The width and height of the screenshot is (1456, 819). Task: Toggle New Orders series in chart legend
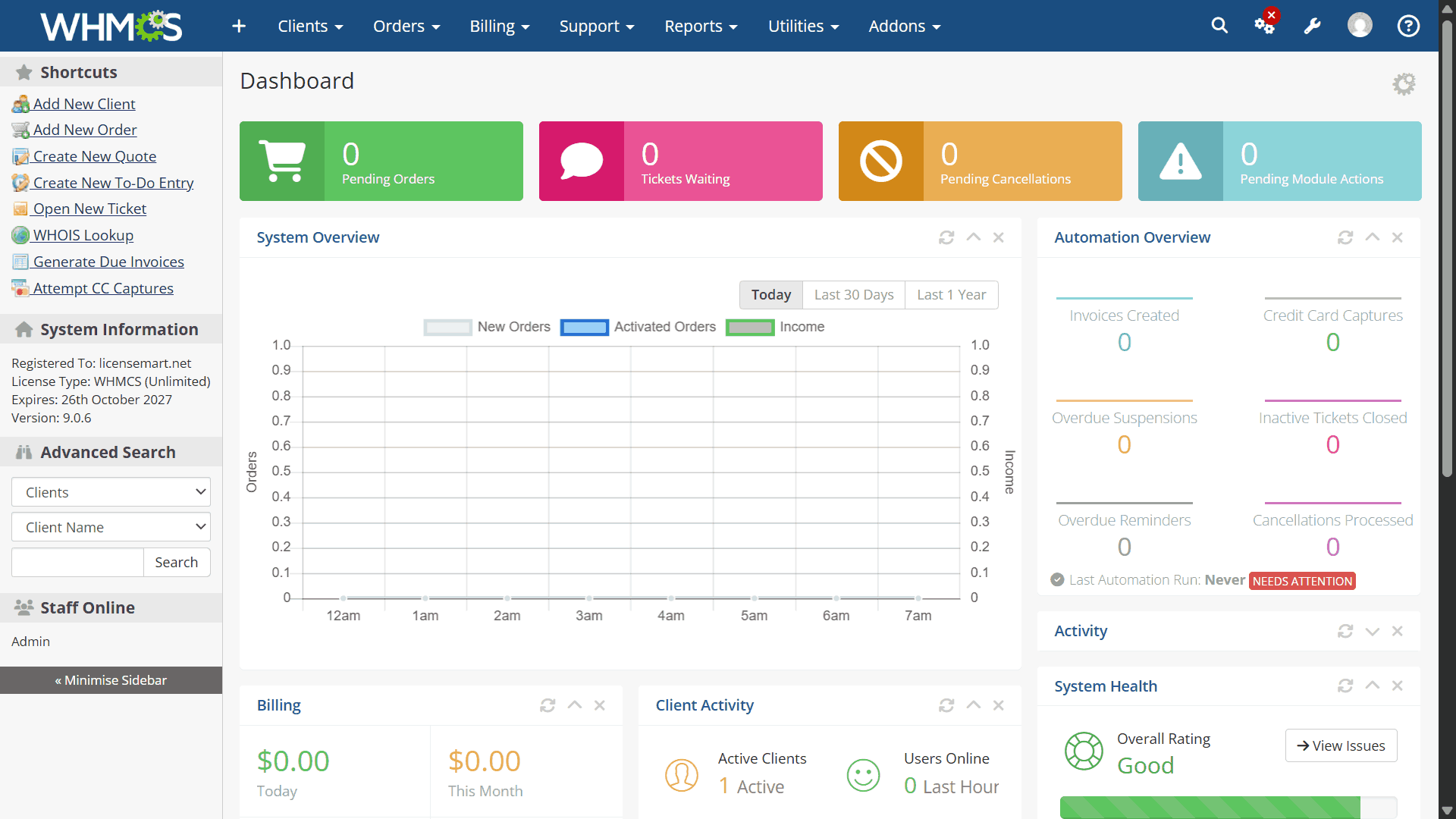487,327
